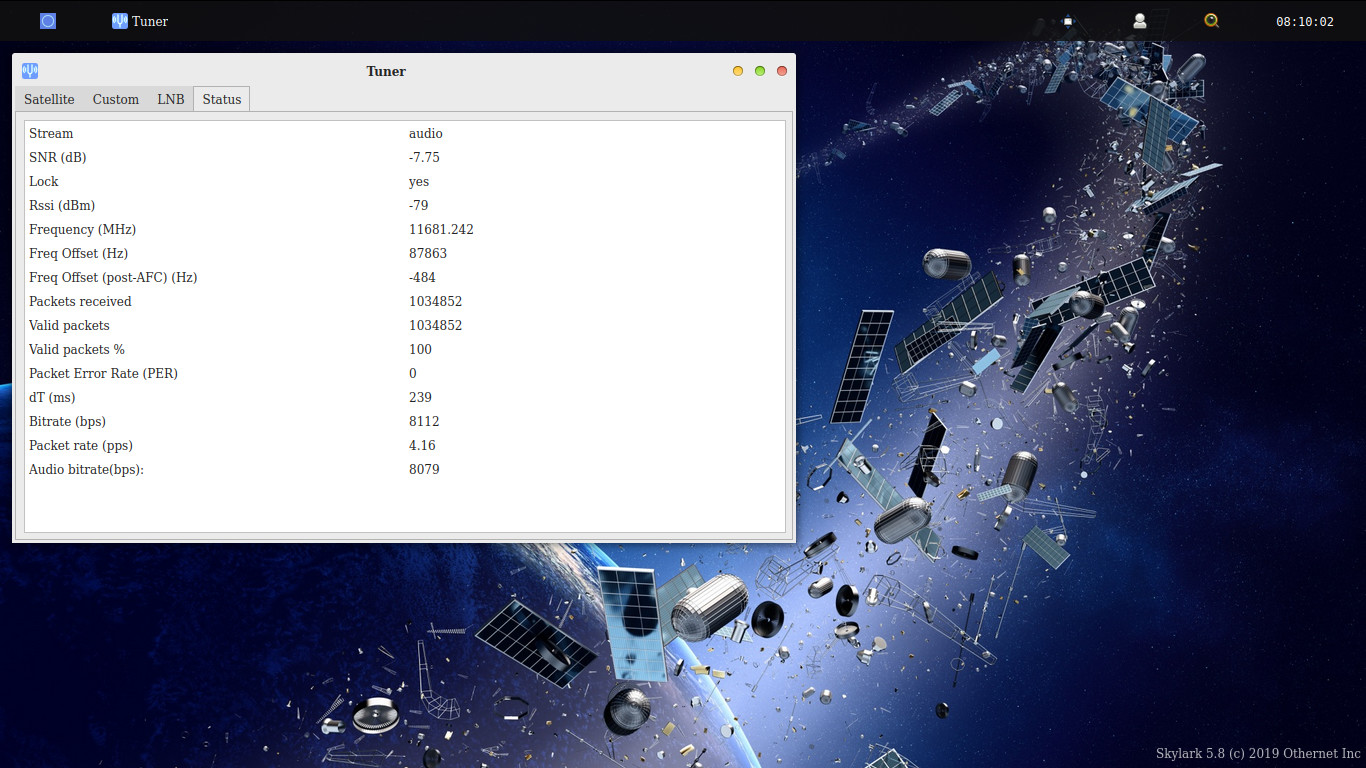The width and height of the screenshot is (1366, 768).
Task: Select the packet rate value 4.16
Action: [422, 445]
